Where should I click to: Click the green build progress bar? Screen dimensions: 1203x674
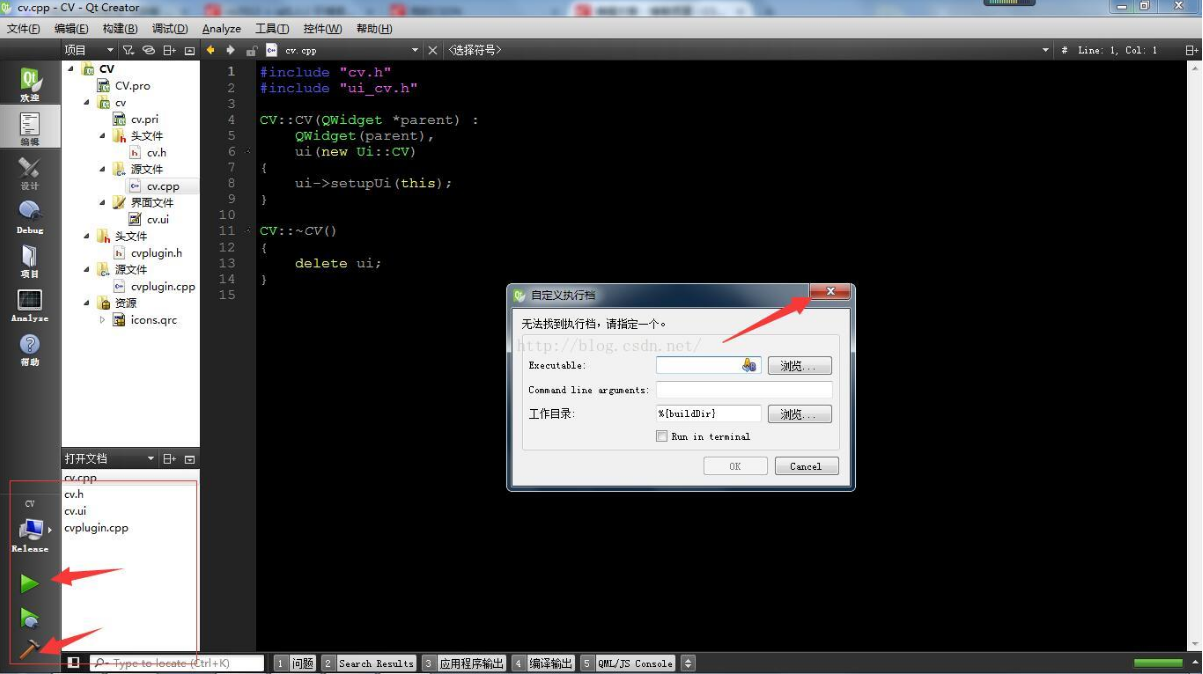click(x=1158, y=663)
